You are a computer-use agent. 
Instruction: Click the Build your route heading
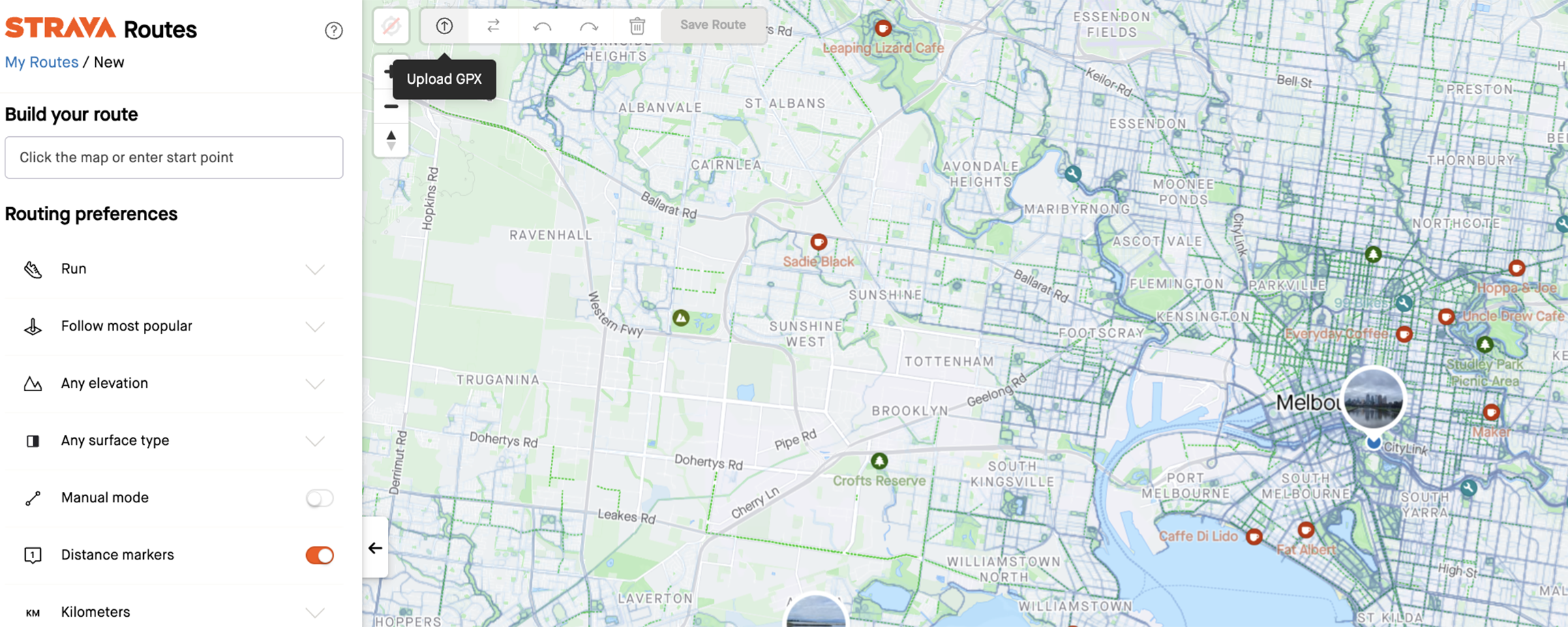[72, 114]
